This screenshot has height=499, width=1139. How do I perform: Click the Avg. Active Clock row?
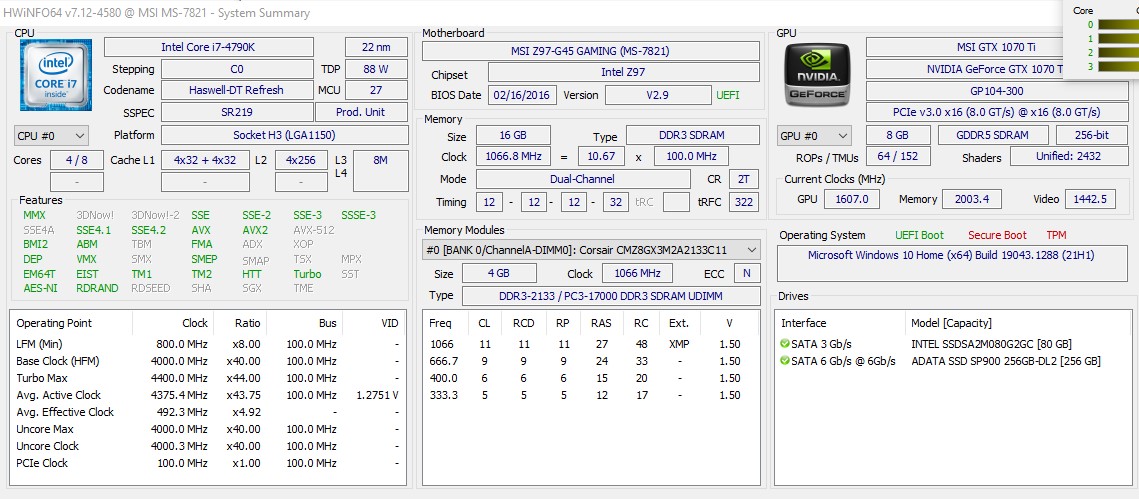(x=208, y=395)
